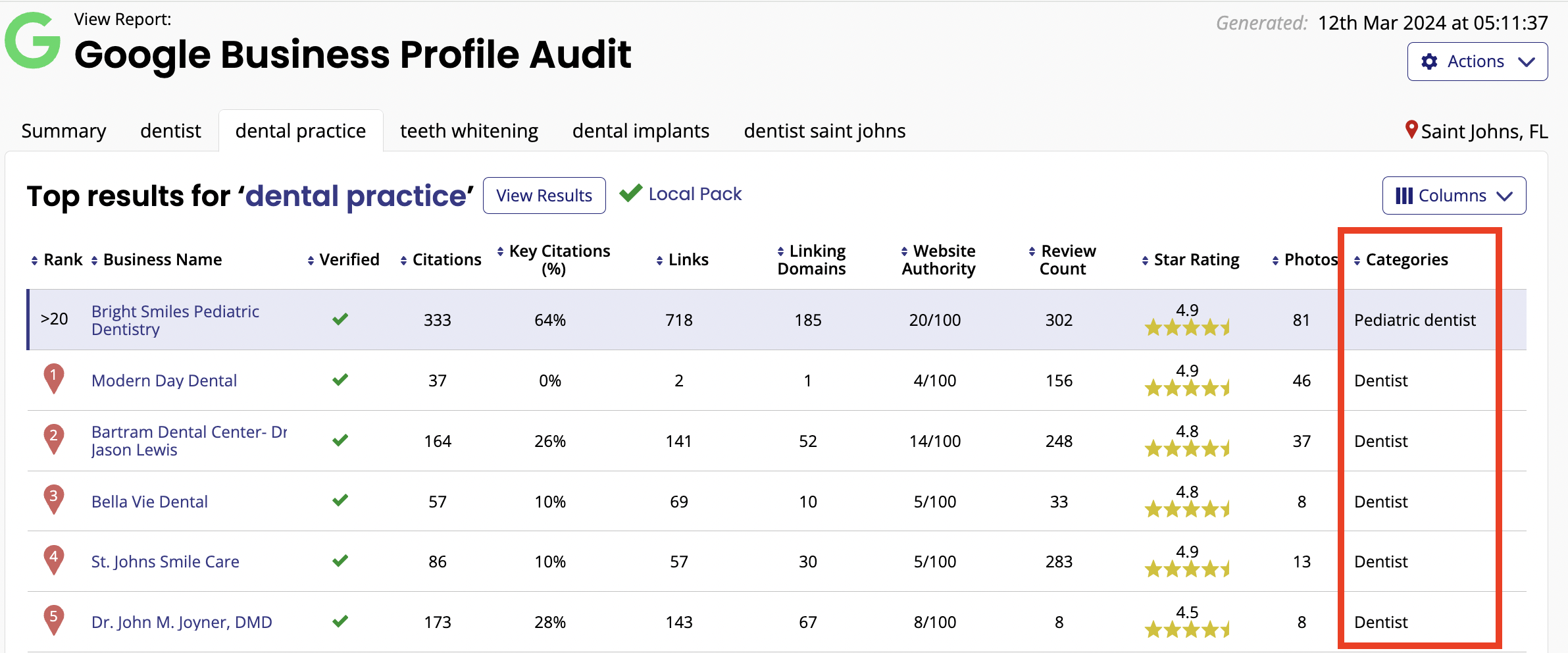Click the '64%' key citations value
Viewport: 1568px width, 653px height.
pos(550,320)
